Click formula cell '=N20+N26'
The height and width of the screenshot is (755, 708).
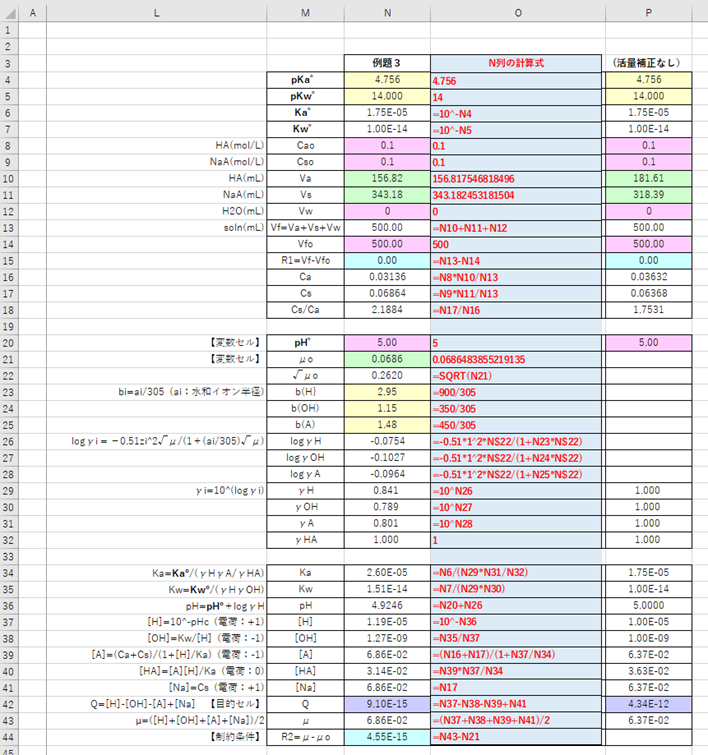pyautogui.click(x=516, y=605)
